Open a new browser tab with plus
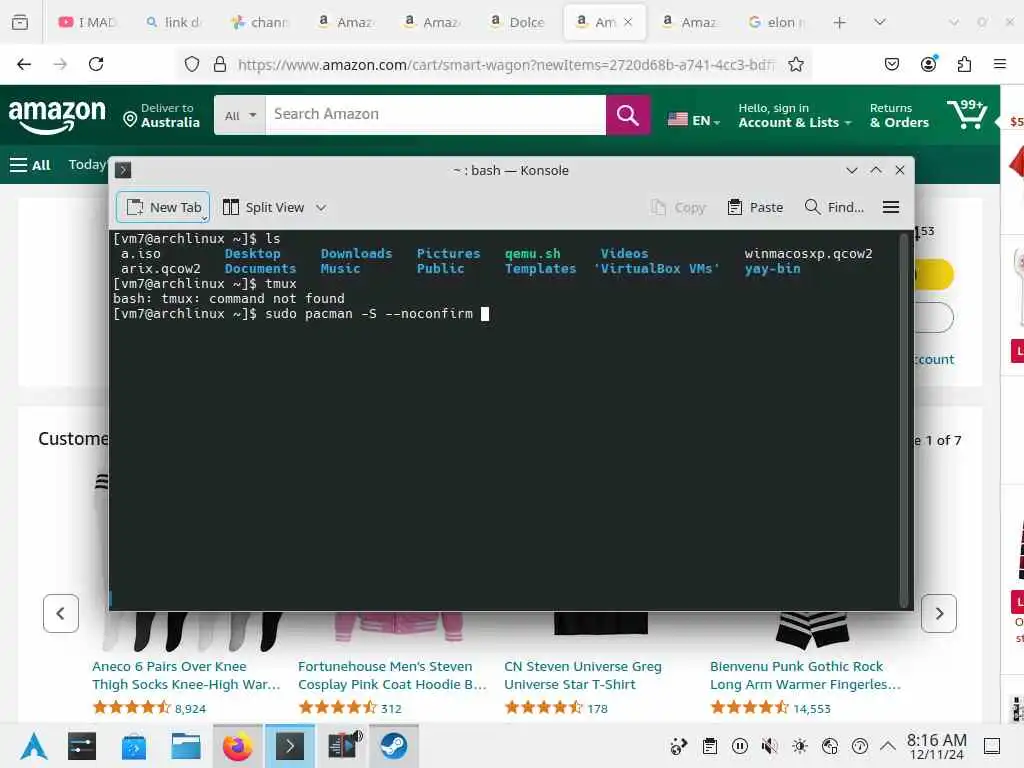The height and width of the screenshot is (768, 1024). [840, 23]
